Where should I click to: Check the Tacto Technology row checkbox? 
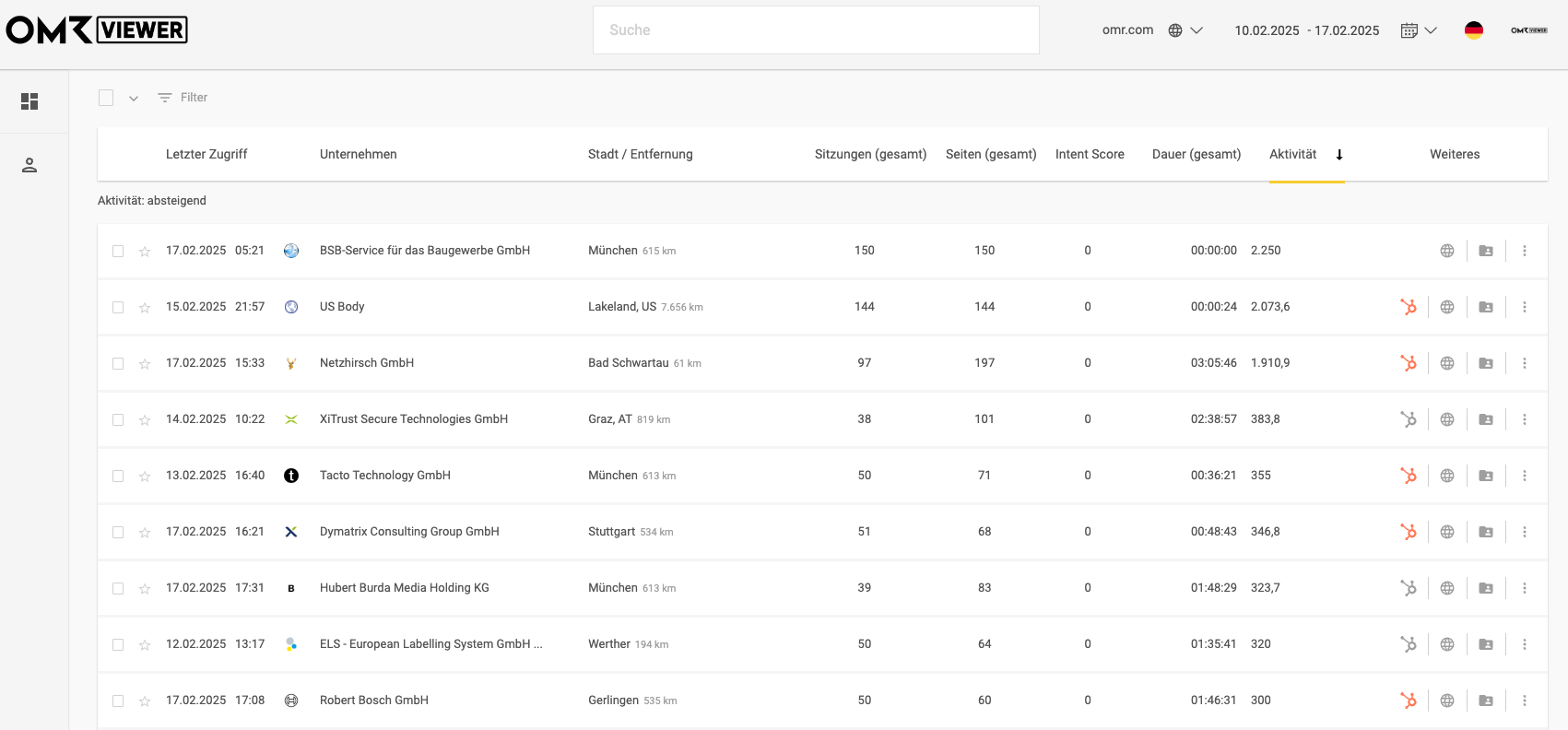pyautogui.click(x=118, y=477)
